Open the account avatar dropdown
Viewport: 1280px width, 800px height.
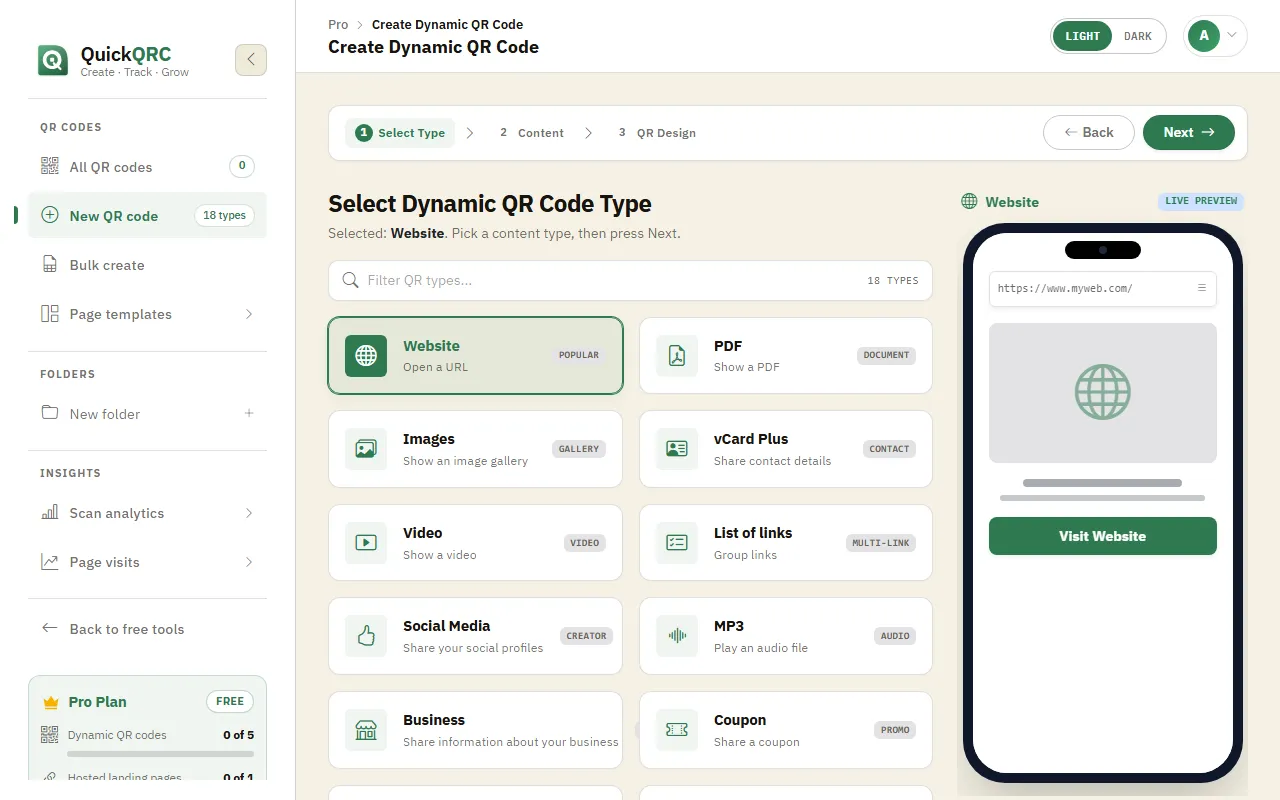(x=1215, y=36)
